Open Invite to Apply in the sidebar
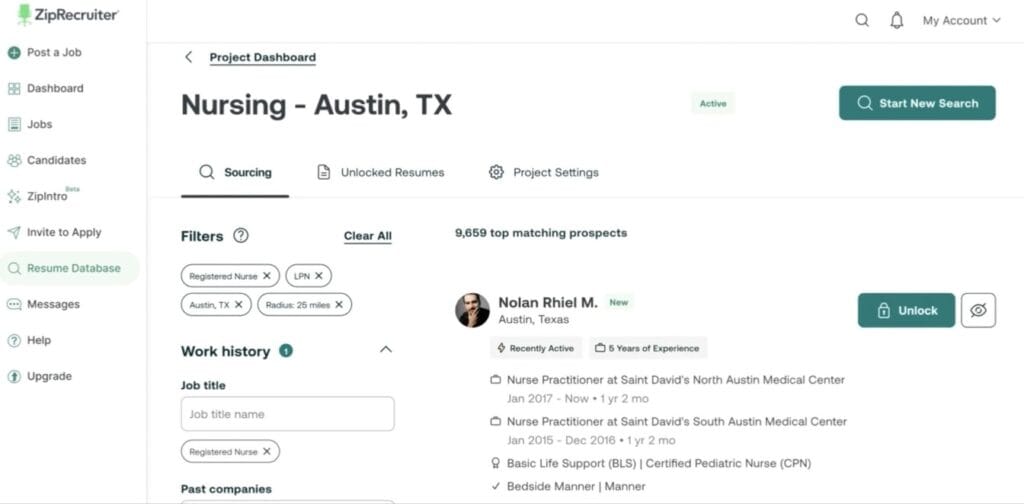This screenshot has width=1024, height=504. [54, 232]
